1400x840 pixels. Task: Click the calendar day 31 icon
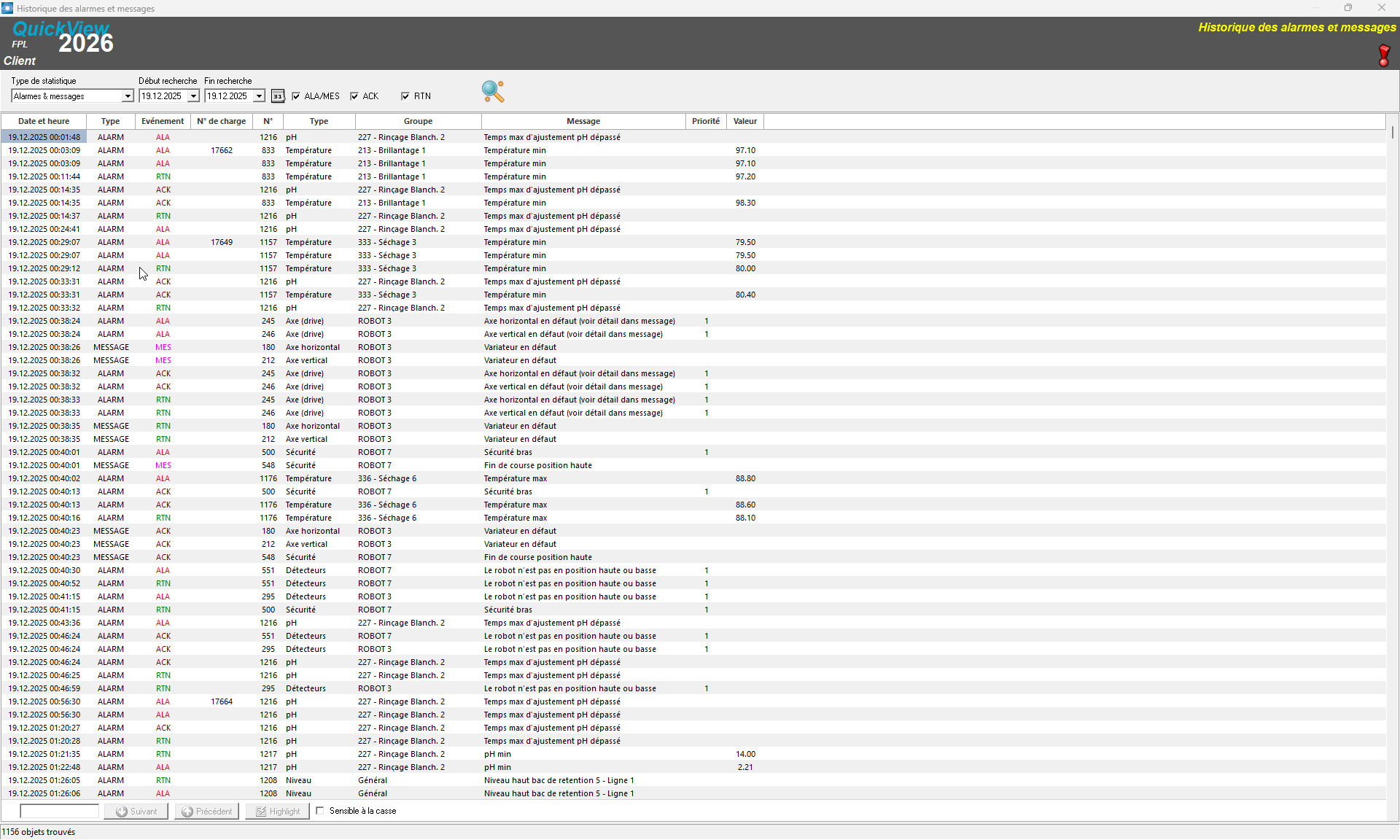278,96
